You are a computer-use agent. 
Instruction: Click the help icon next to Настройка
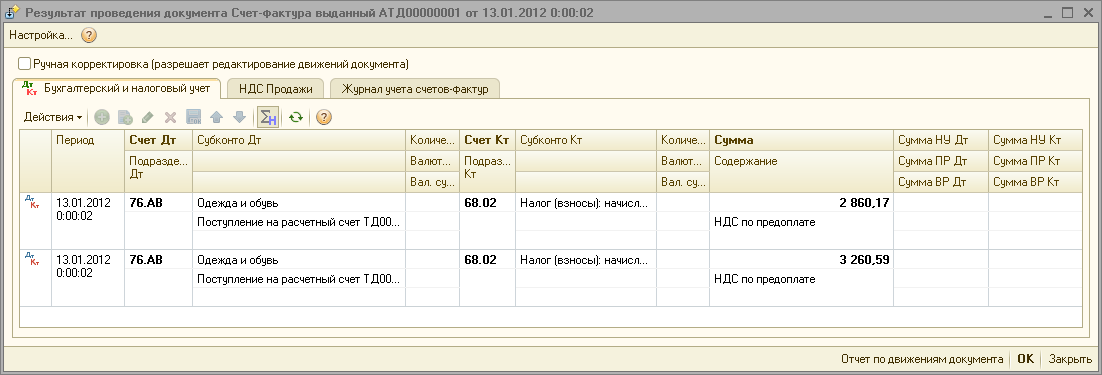click(x=89, y=35)
